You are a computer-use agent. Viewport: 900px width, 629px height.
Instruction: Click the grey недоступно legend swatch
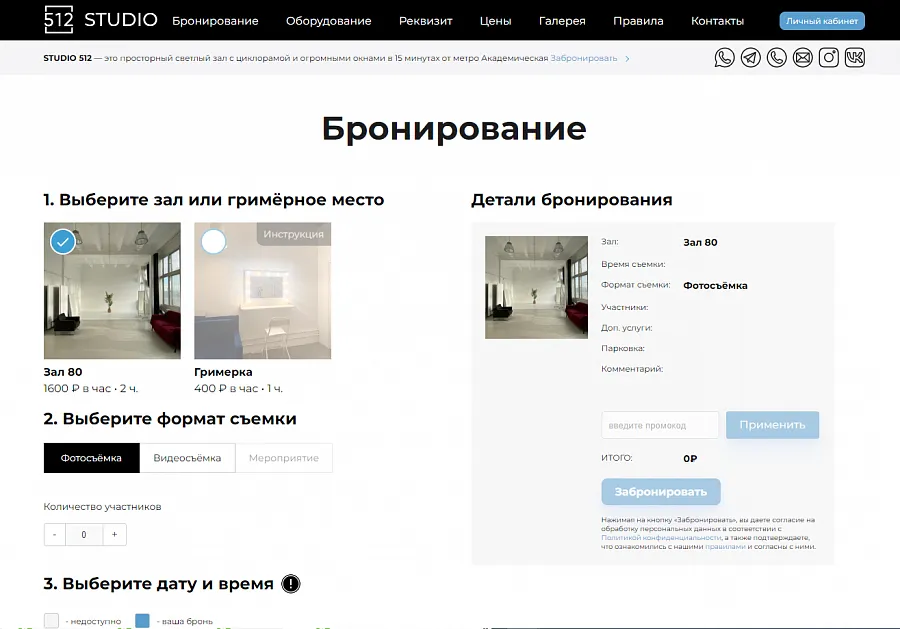pos(51,620)
